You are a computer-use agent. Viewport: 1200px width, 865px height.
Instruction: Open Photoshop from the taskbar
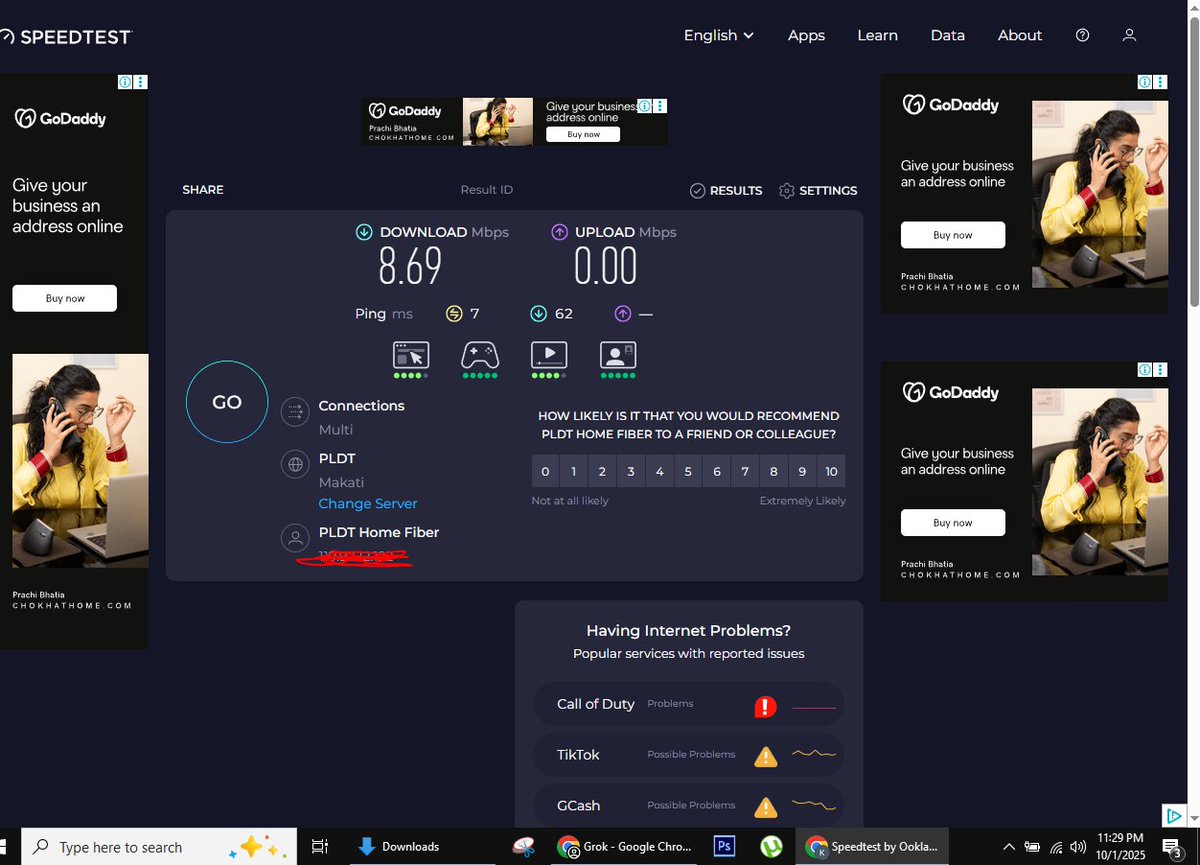click(x=724, y=846)
